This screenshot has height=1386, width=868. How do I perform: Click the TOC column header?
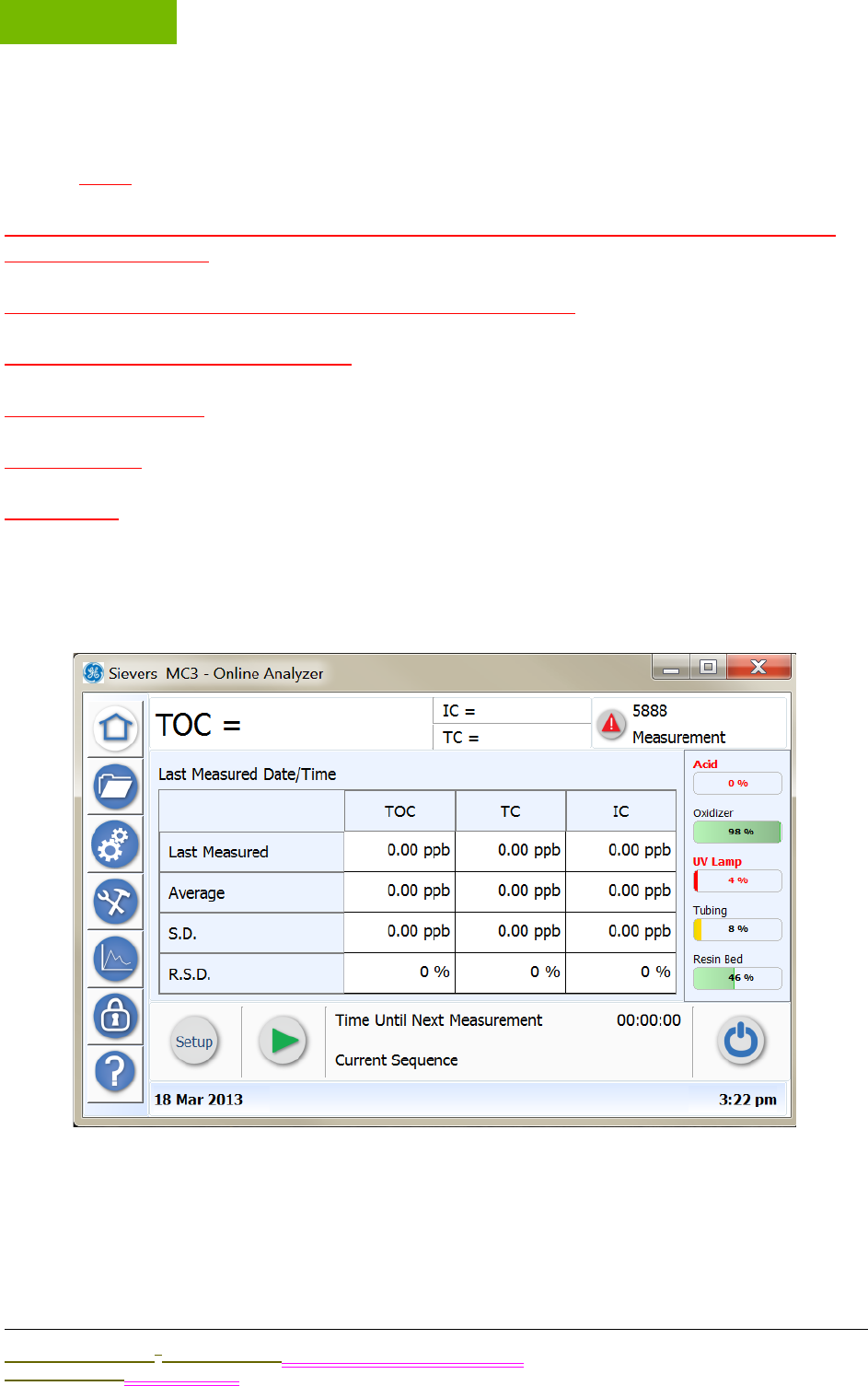[x=399, y=811]
